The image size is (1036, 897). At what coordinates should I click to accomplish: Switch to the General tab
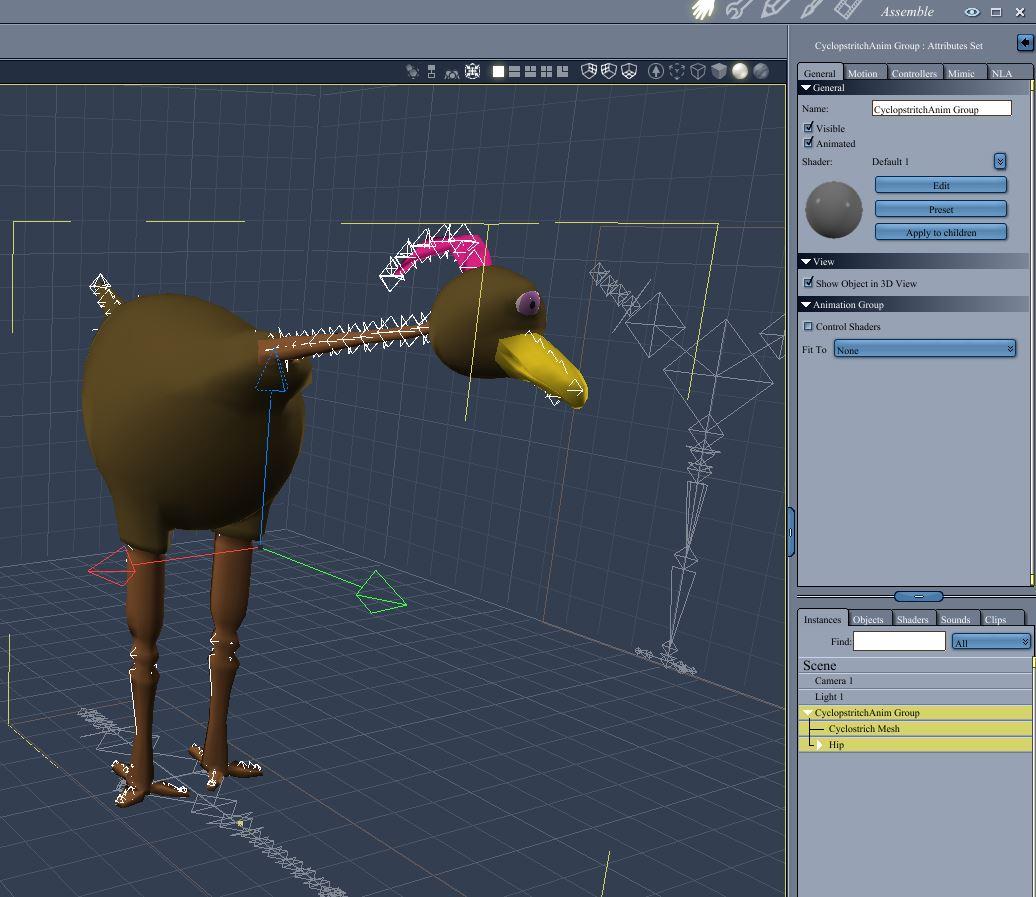819,73
